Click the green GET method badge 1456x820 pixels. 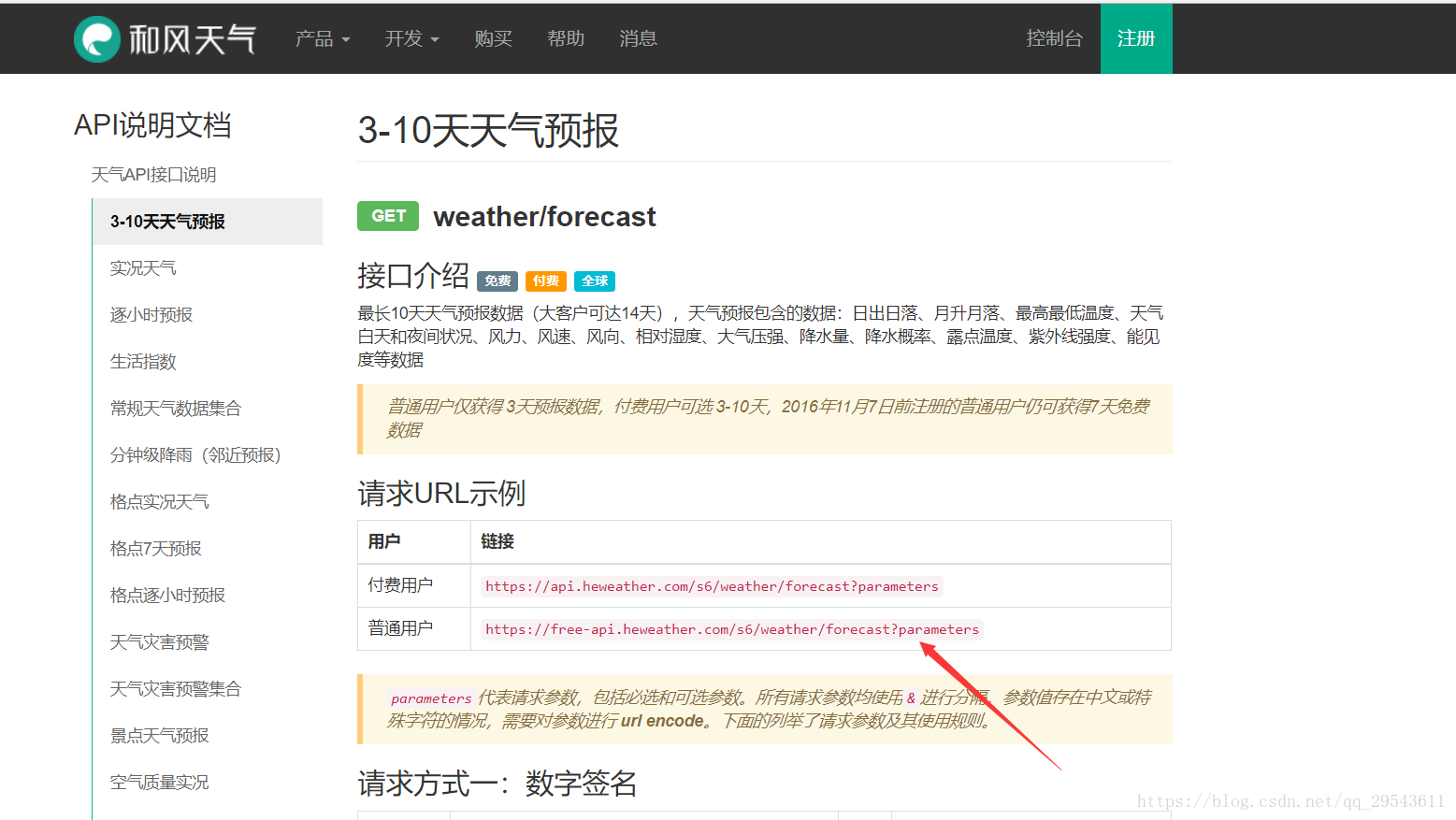click(x=388, y=216)
